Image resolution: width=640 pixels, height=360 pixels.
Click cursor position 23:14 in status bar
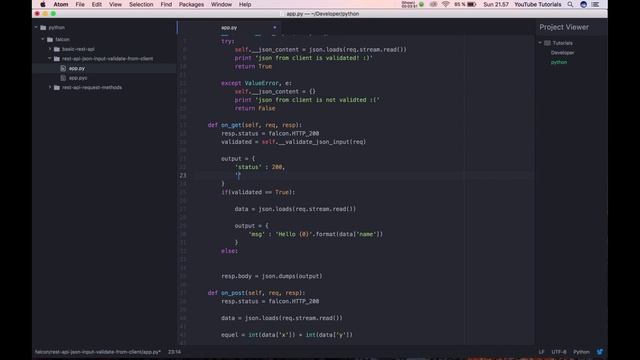tap(174, 352)
